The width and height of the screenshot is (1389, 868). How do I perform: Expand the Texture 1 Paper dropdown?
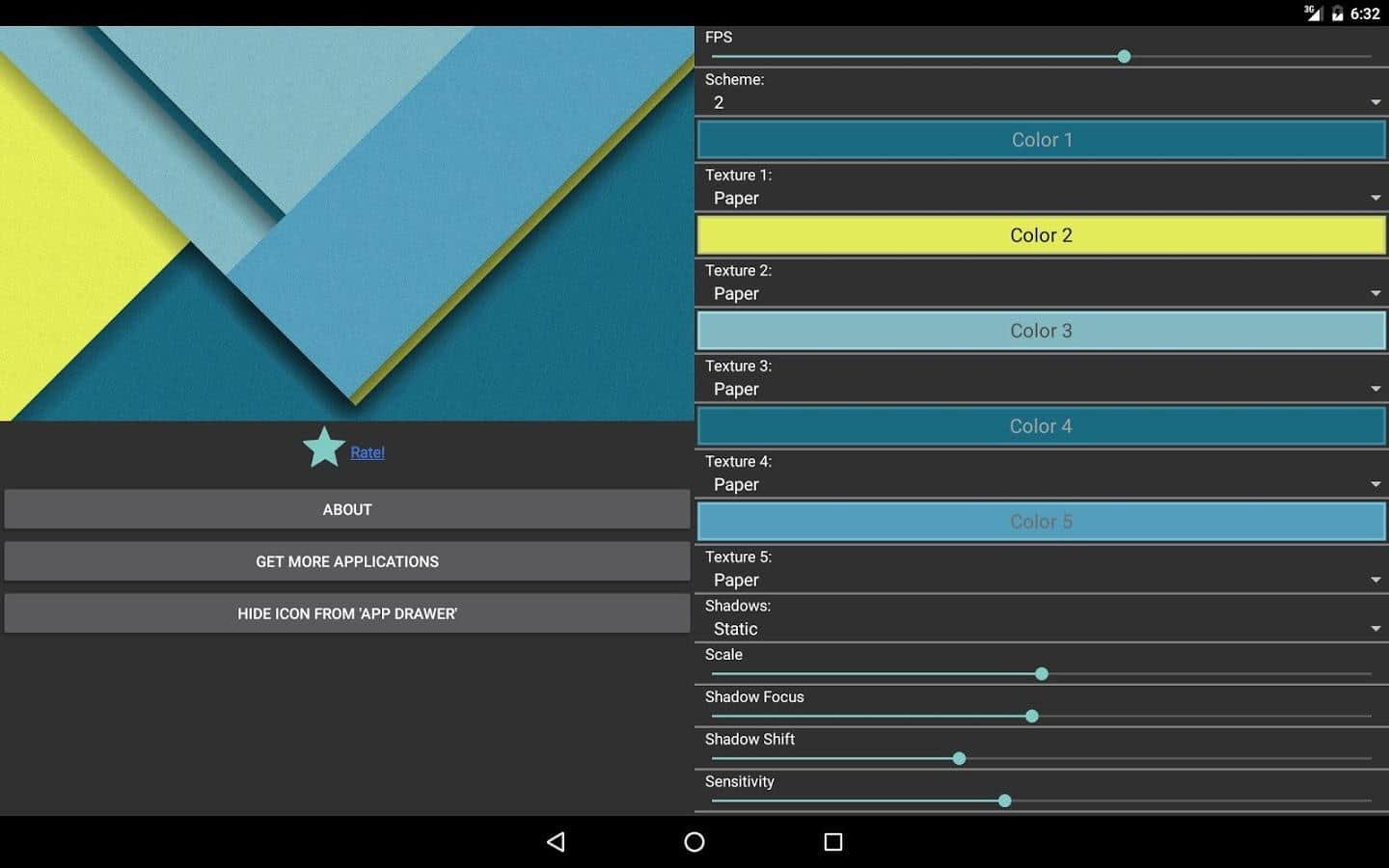(x=1042, y=198)
